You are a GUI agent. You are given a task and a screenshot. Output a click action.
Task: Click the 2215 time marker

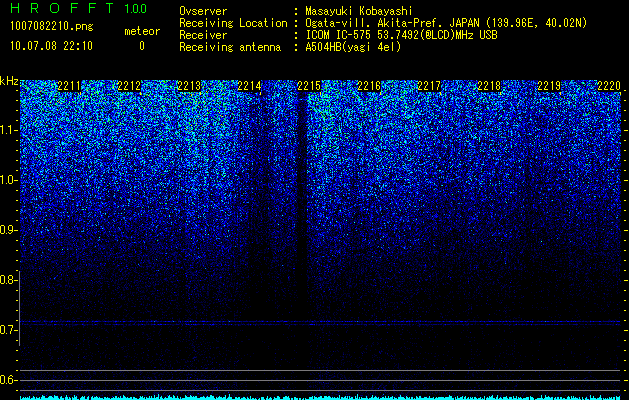click(x=309, y=86)
